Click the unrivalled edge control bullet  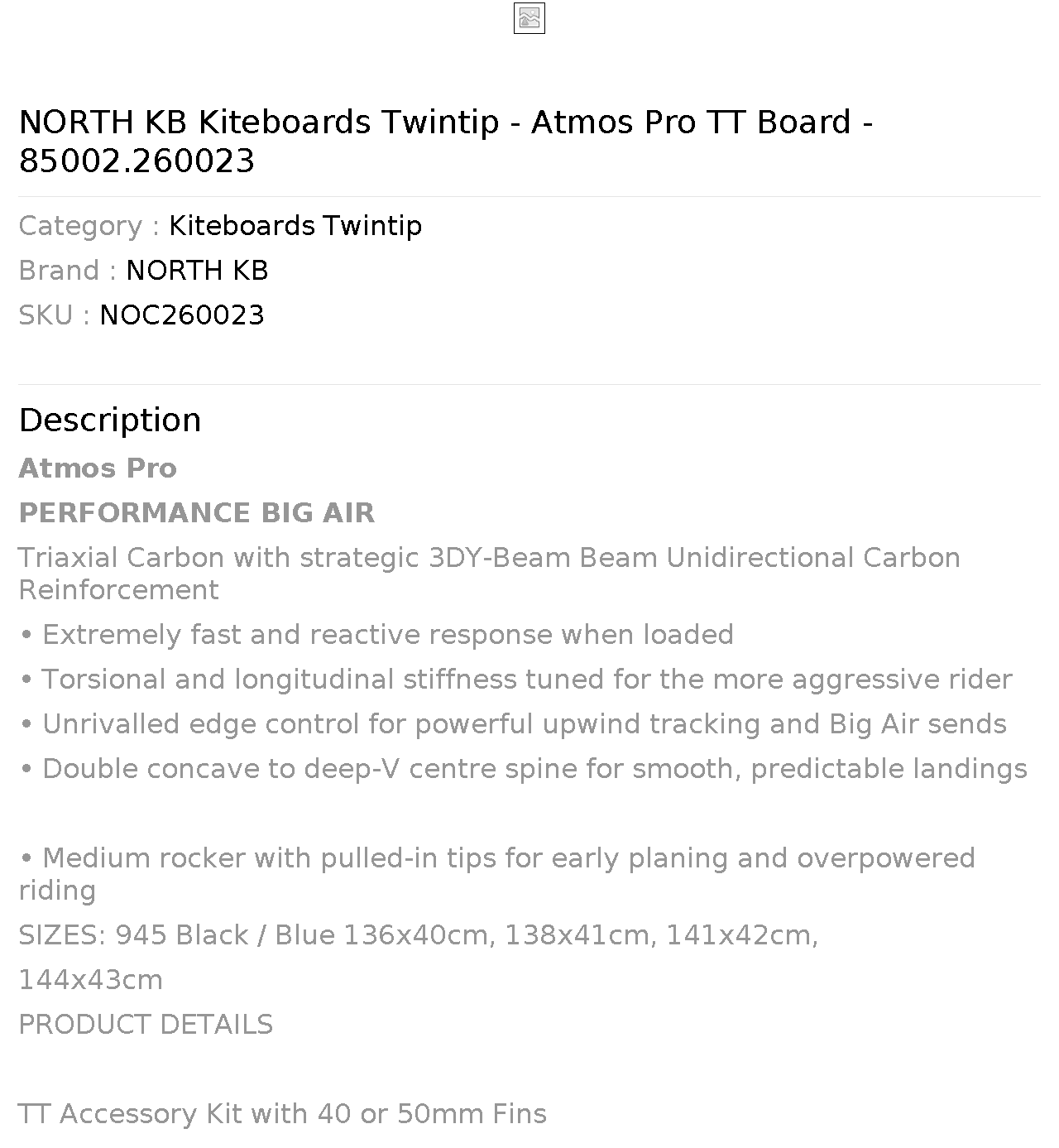(x=513, y=724)
